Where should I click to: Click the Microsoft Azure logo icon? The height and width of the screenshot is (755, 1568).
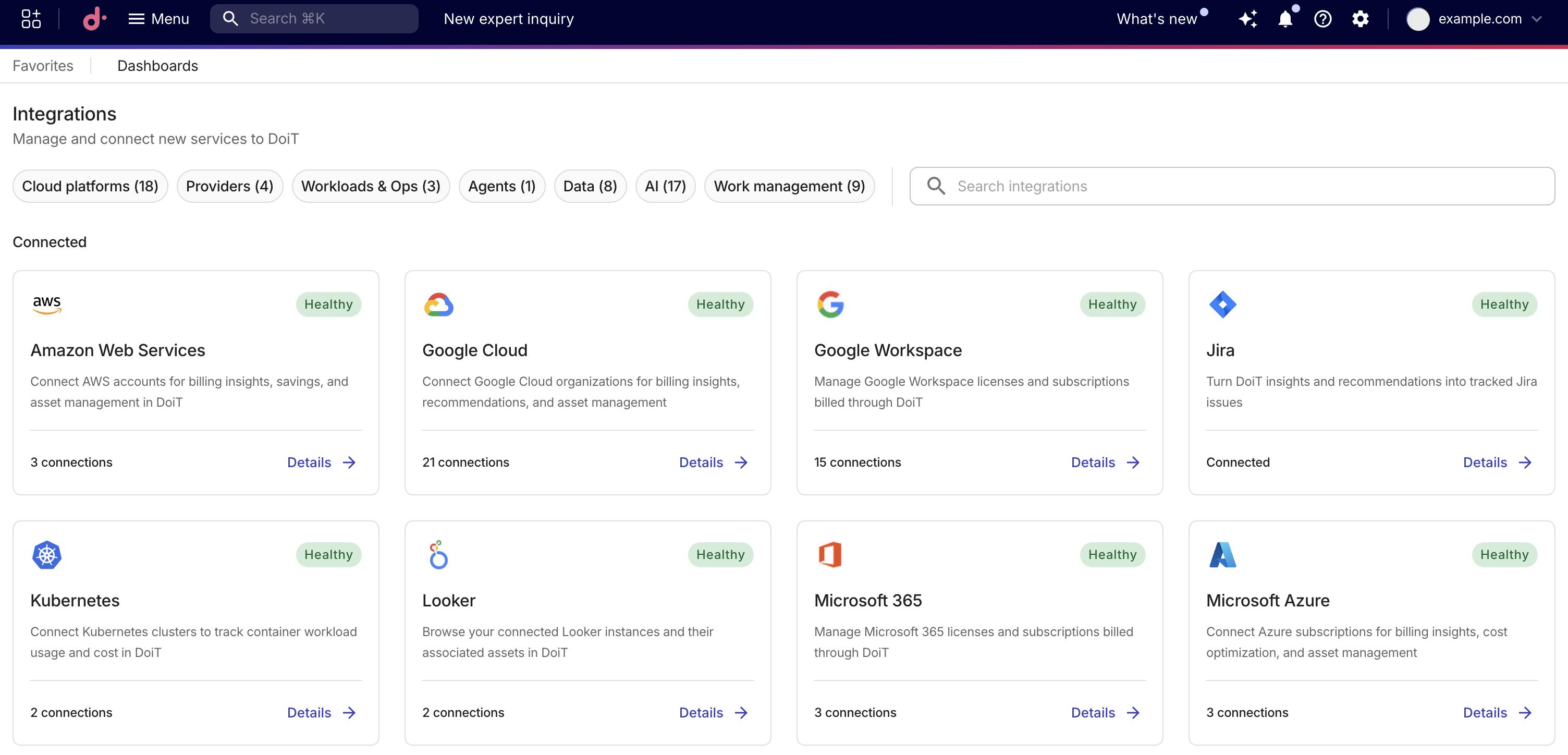coord(1222,555)
